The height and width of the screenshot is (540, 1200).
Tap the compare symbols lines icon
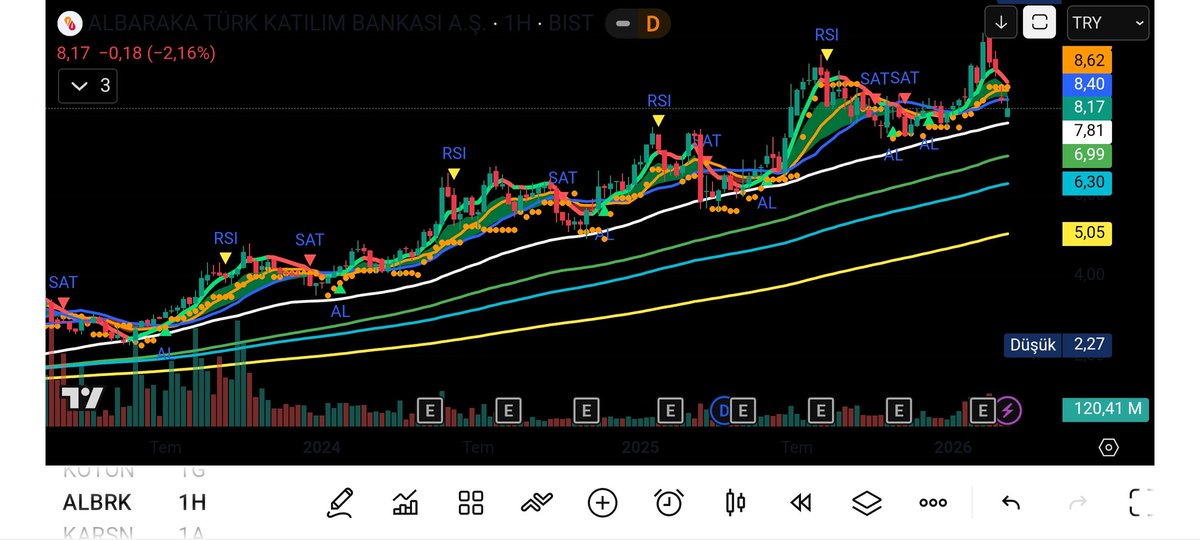(x=537, y=502)
